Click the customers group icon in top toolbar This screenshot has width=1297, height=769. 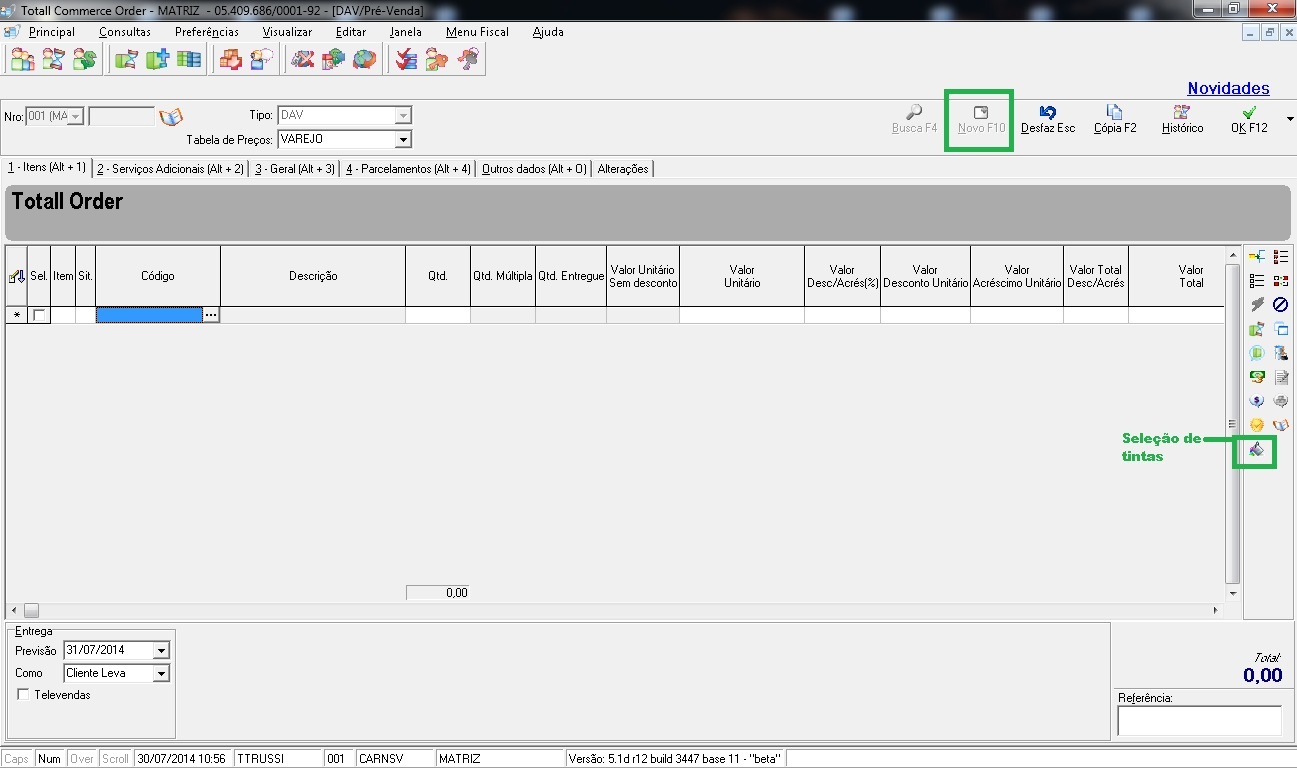pyautogui.click(x=22, y=60)
